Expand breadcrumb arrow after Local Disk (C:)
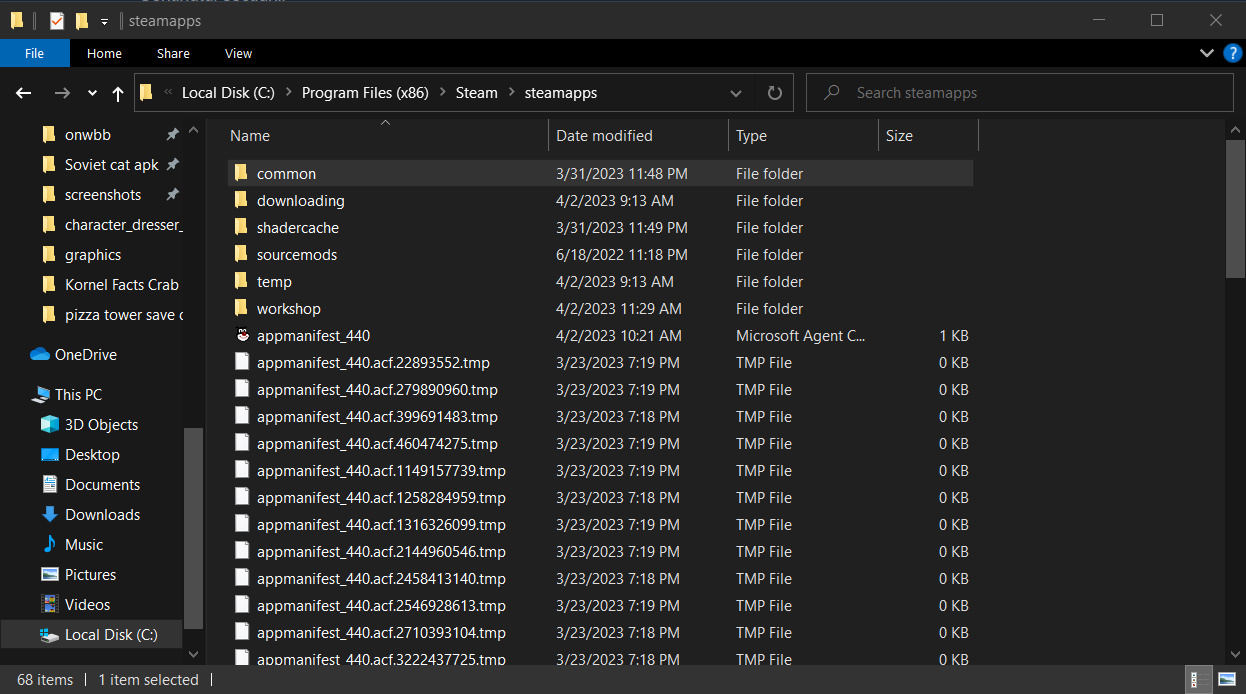1246x694 pixels. pos(288,93)
